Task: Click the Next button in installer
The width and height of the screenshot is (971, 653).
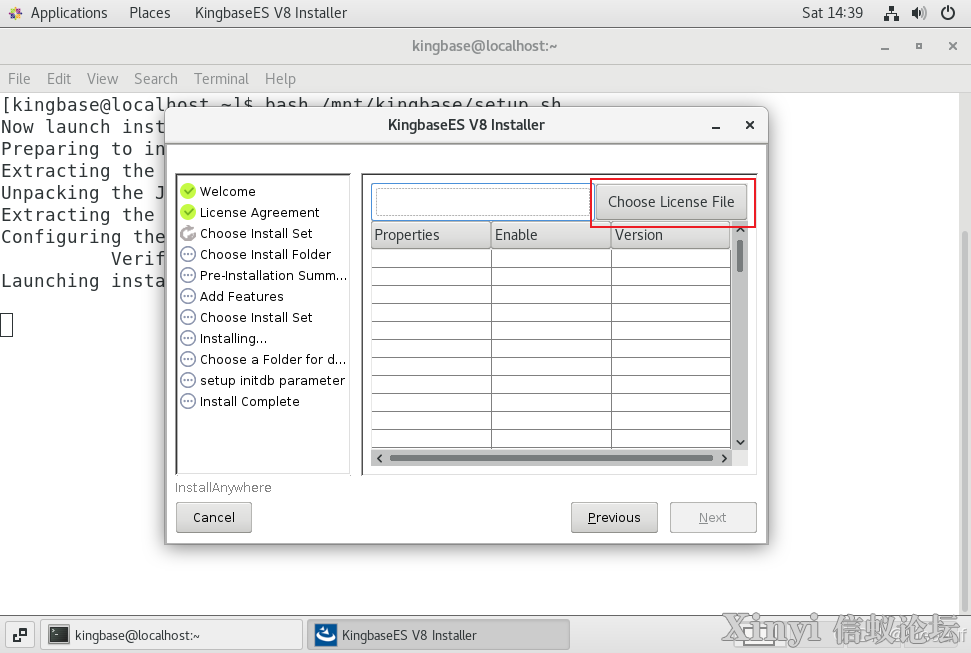Action: (x=713, y=517)
